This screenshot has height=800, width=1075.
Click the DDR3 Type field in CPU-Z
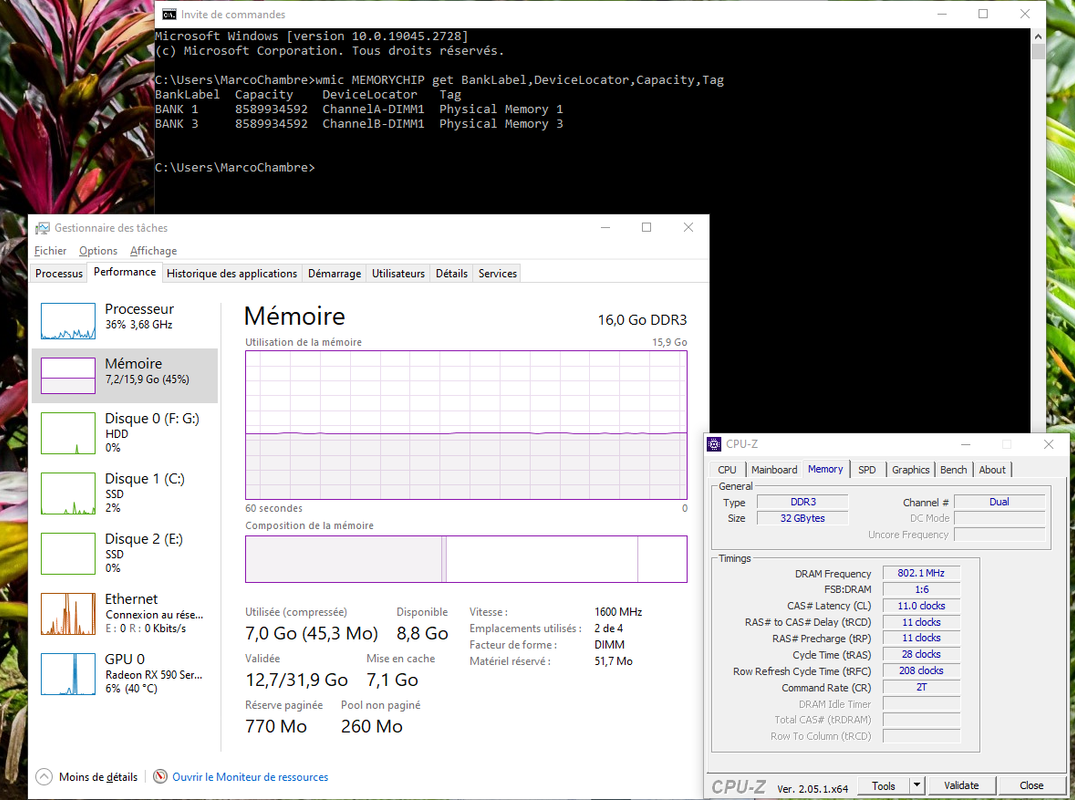[x=802, y=502]
